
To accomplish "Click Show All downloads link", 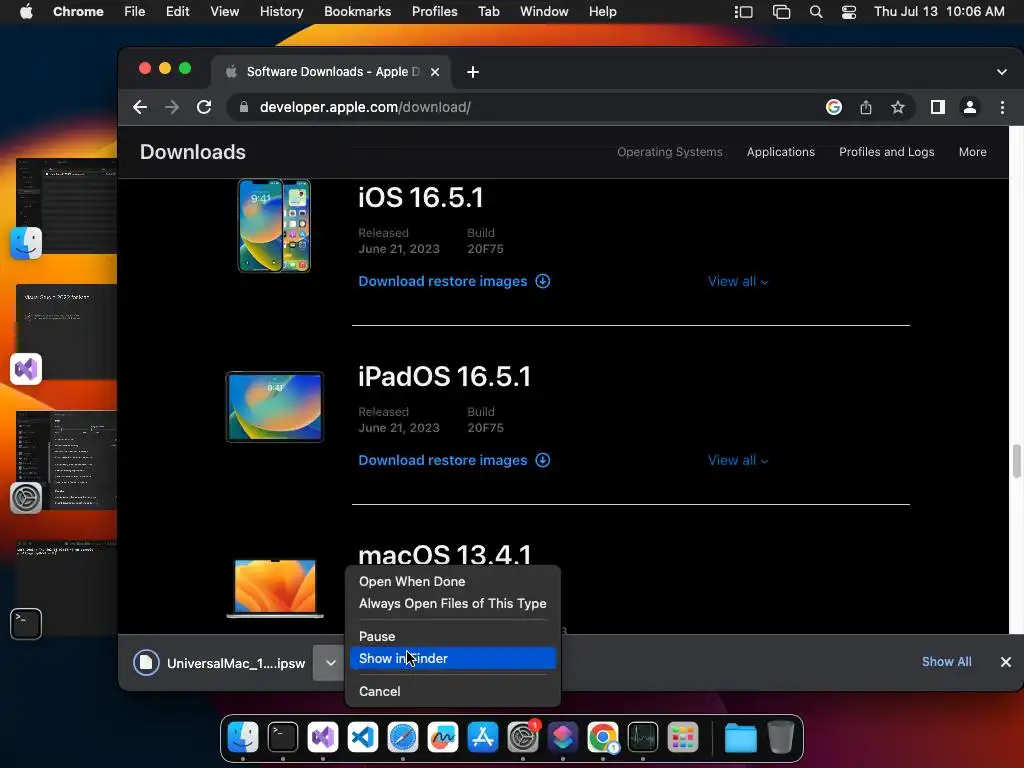I will click(946, 662).
